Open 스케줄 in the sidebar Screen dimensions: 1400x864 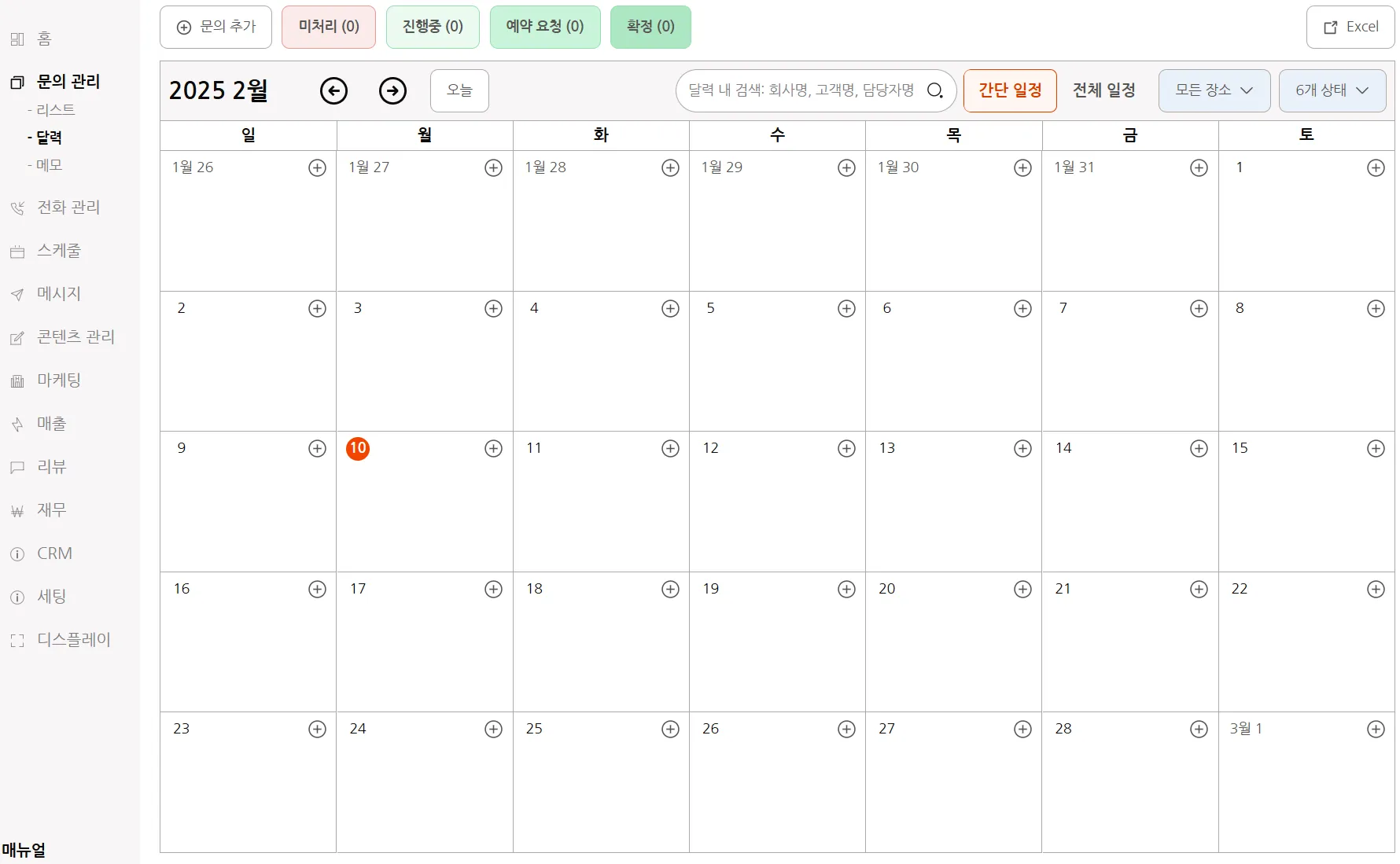59,251
